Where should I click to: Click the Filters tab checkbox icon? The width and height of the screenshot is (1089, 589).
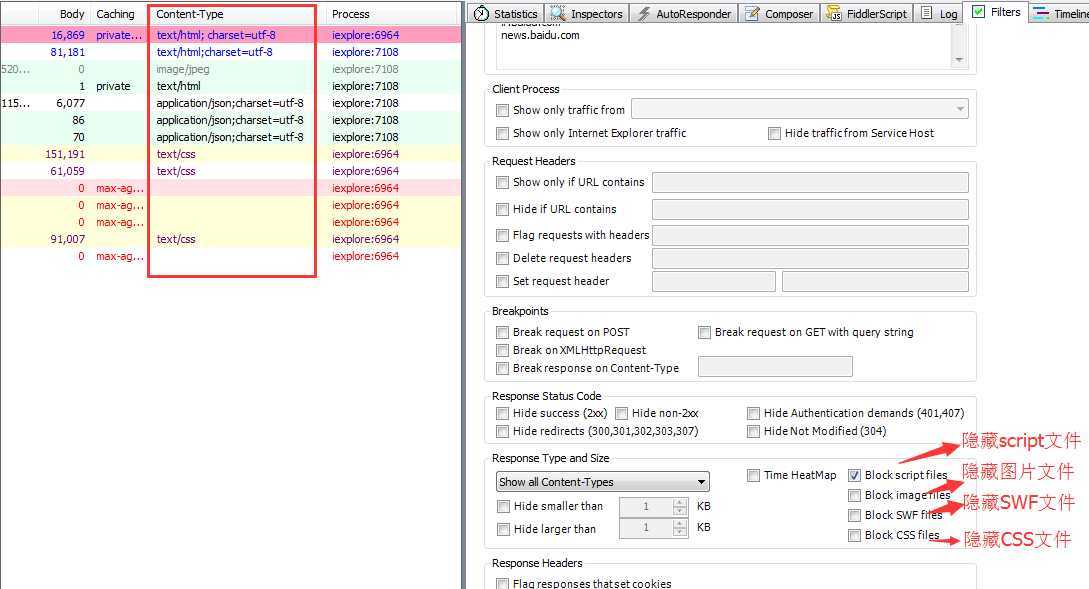coord(978,12)
